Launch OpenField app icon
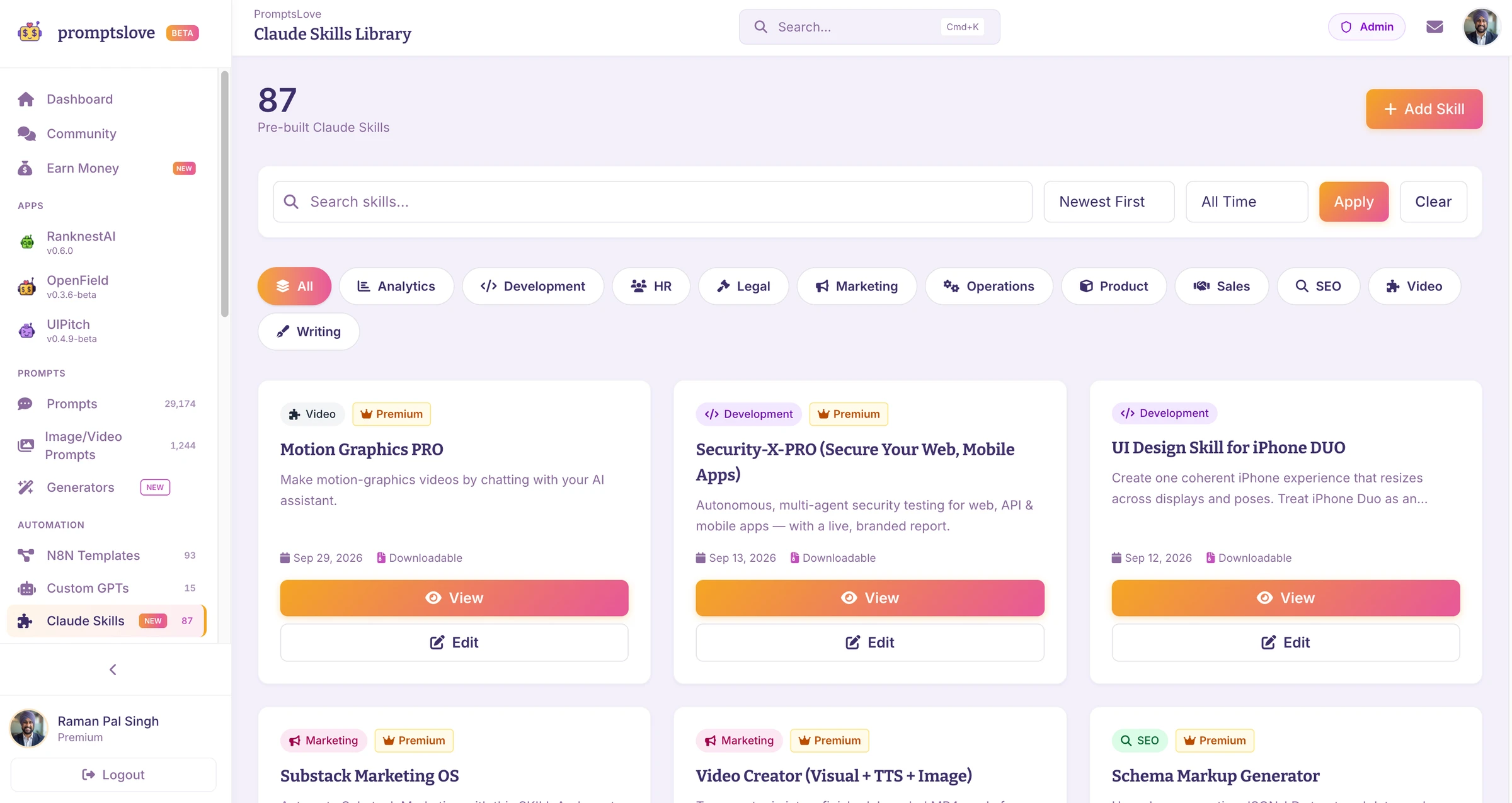 (26, 287)
